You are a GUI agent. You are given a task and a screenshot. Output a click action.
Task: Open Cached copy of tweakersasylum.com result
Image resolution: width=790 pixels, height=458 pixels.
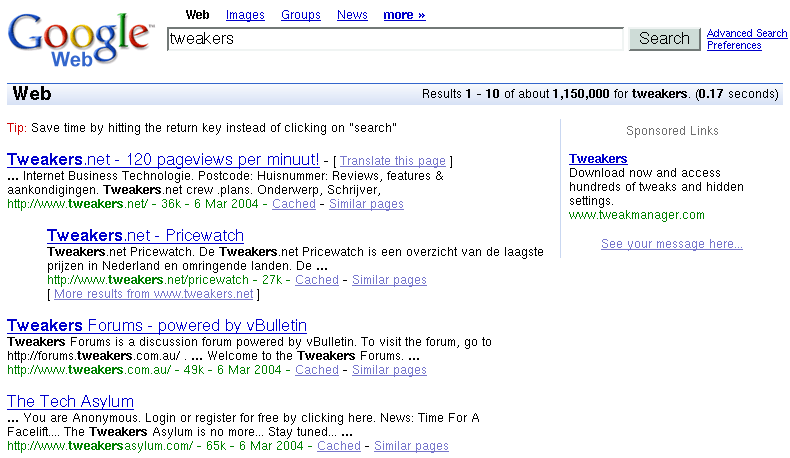pos(339,446)
